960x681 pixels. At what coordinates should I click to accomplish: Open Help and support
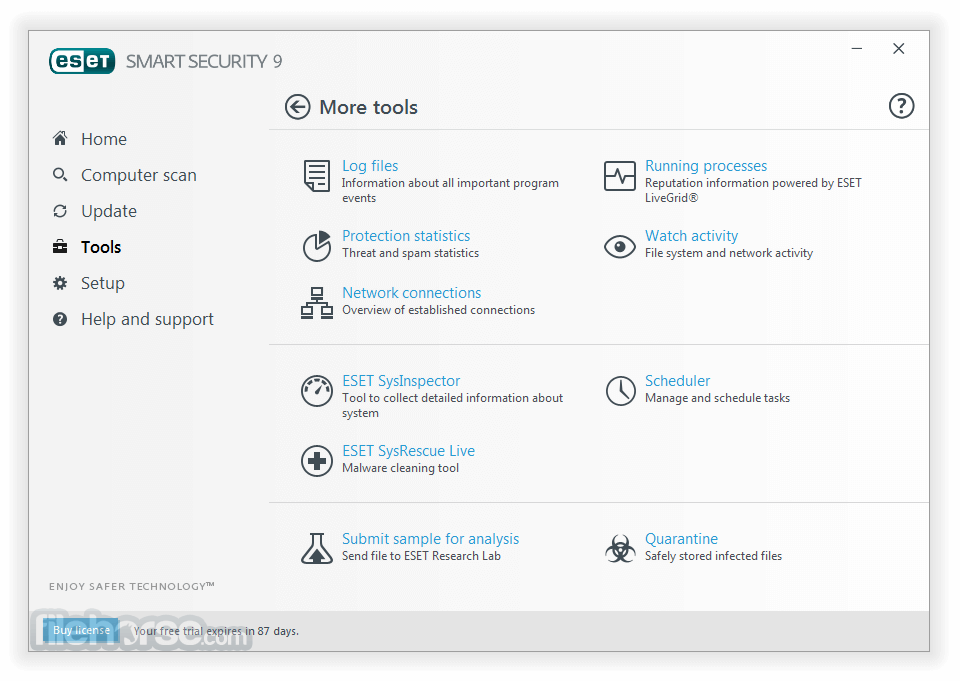[147, 320]
